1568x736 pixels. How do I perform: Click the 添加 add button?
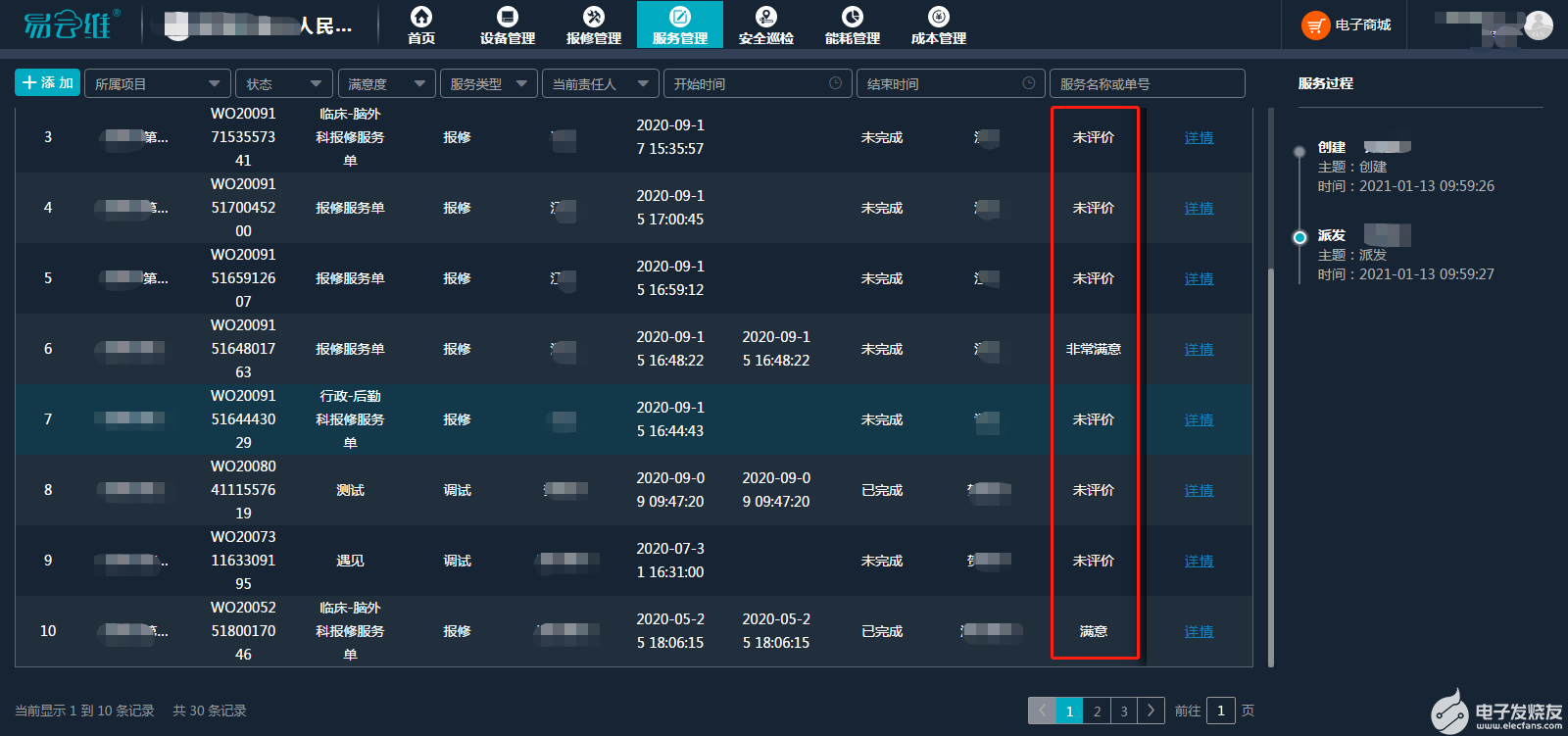[48, 82]
